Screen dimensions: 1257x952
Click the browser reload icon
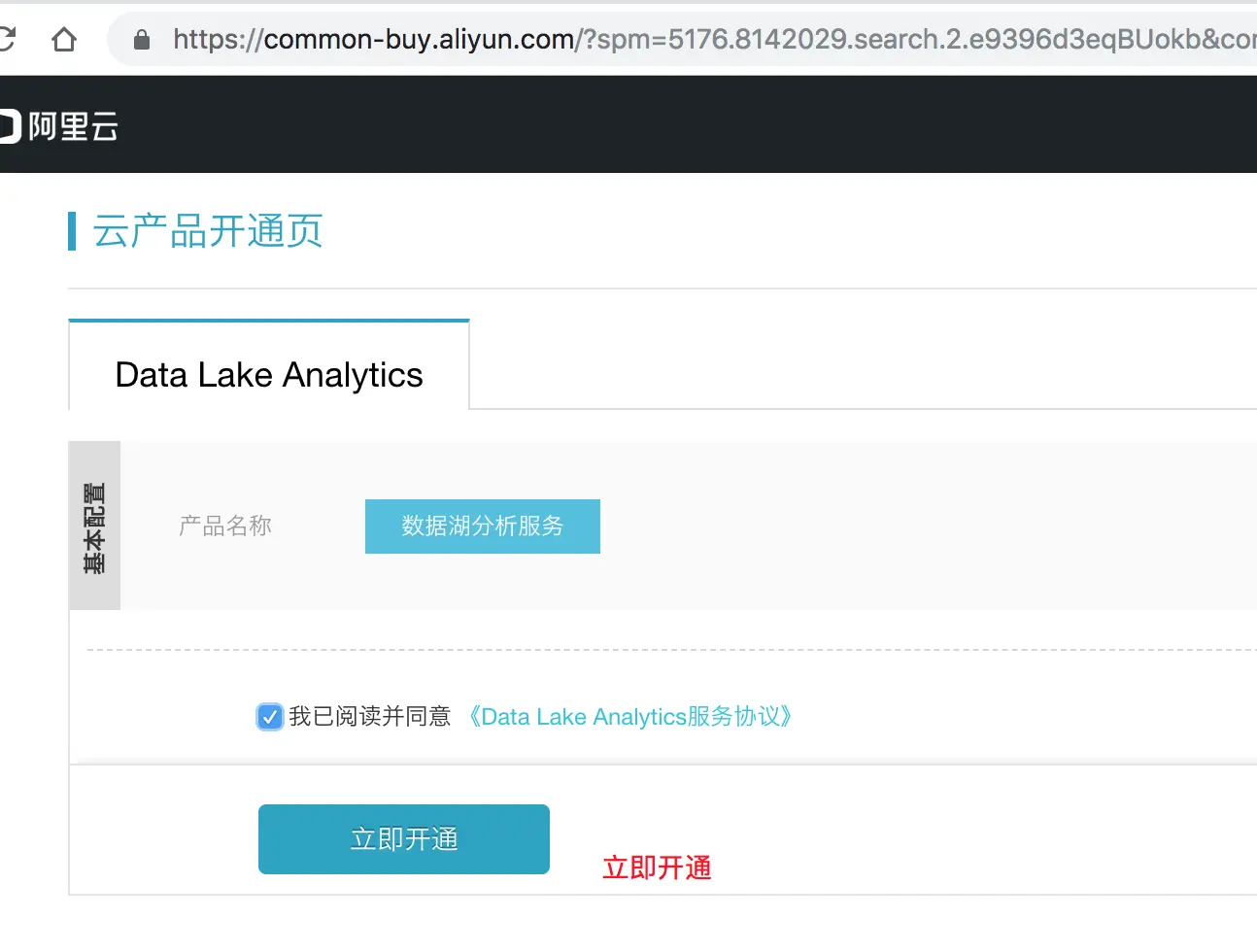[x=6, y=39]
